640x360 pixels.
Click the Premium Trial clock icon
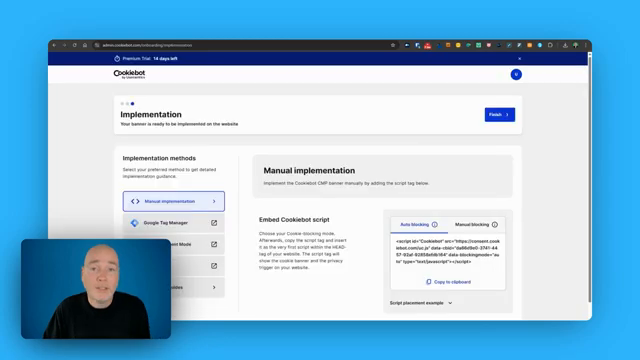coord(117,59)
